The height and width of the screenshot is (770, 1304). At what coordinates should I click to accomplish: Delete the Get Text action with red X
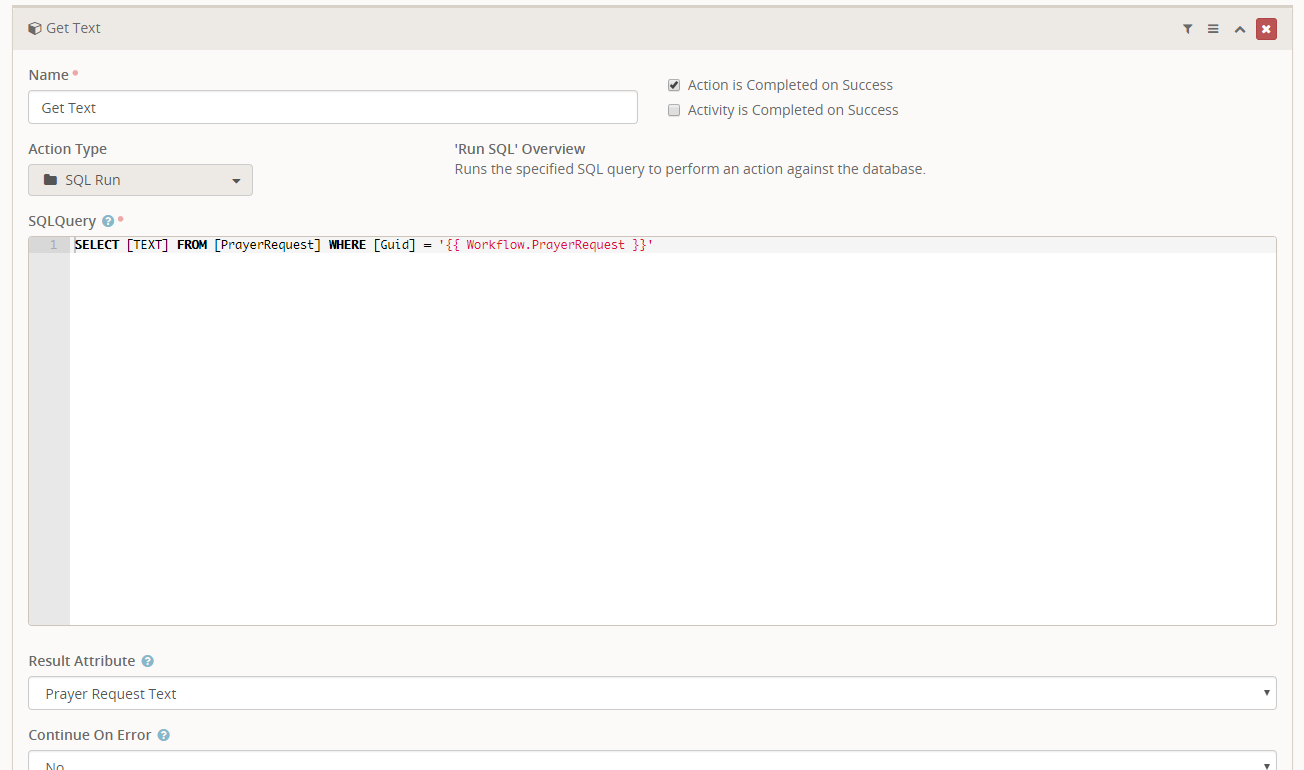point(1266,29)
